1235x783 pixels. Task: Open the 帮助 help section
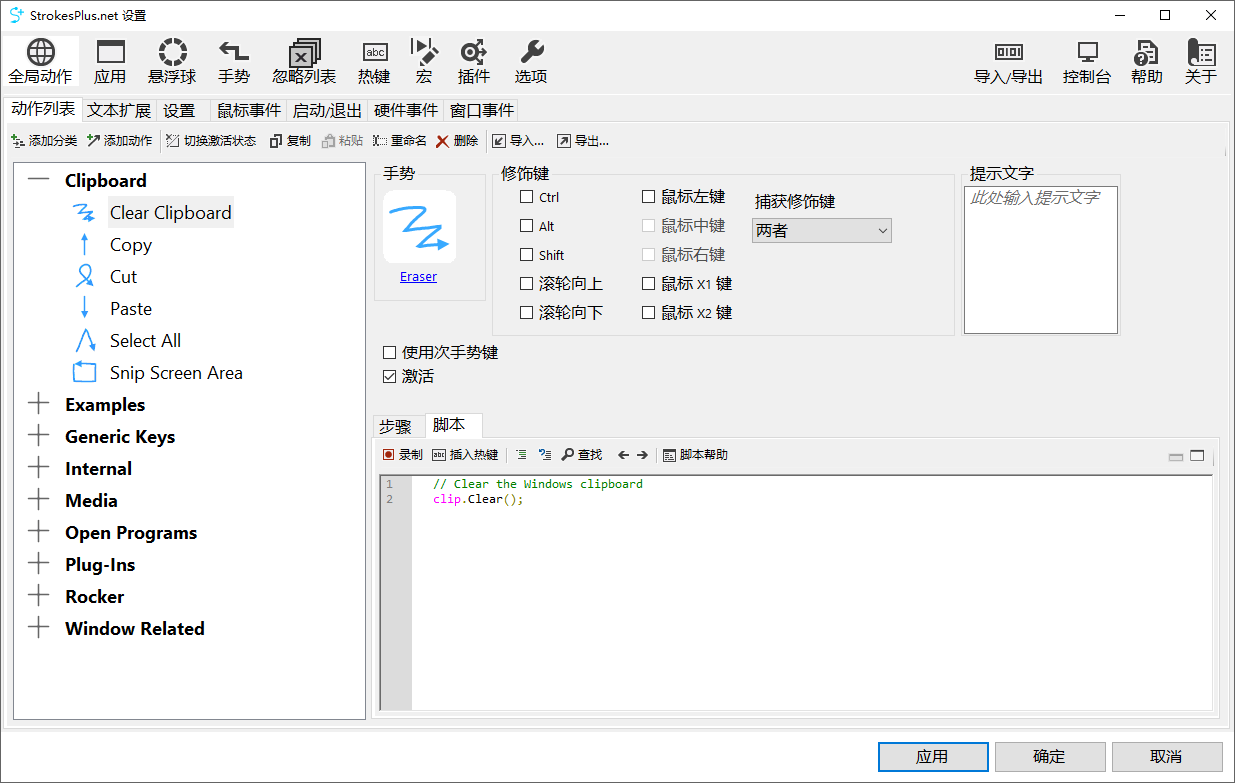tap(1147, 62)
